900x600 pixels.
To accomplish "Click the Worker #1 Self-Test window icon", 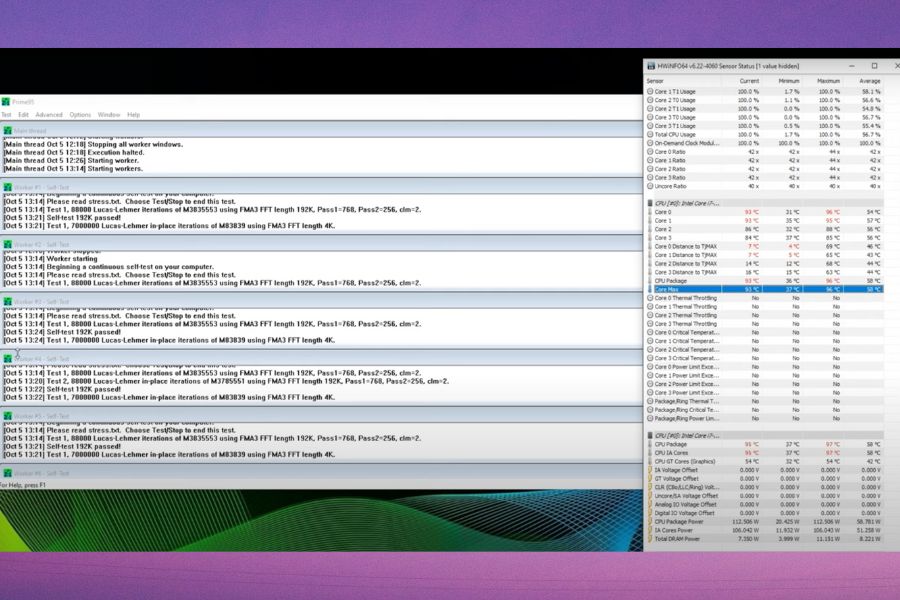I will (7, 187).
